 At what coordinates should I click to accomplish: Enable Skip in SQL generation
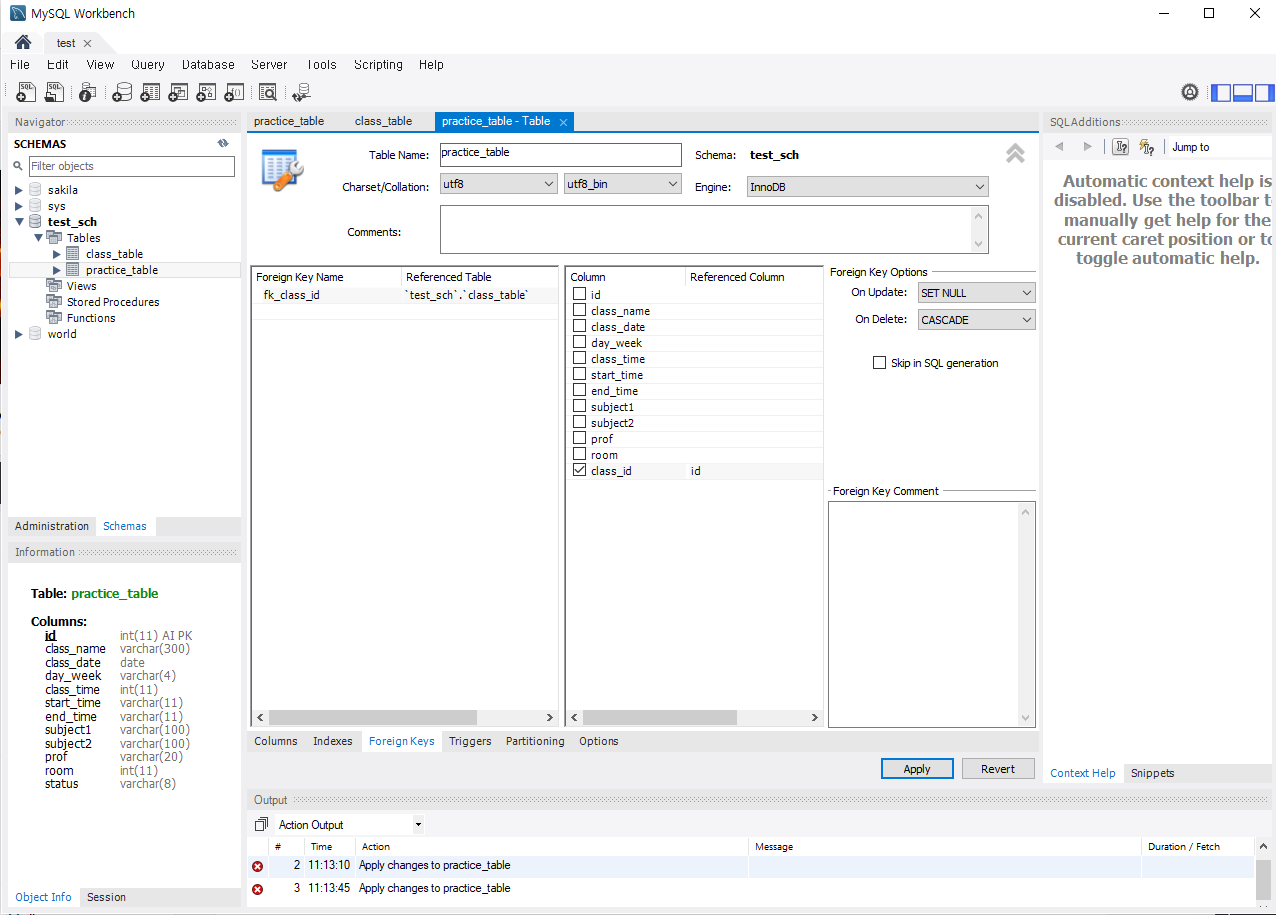pyautogui.click(x=880, y=363)
